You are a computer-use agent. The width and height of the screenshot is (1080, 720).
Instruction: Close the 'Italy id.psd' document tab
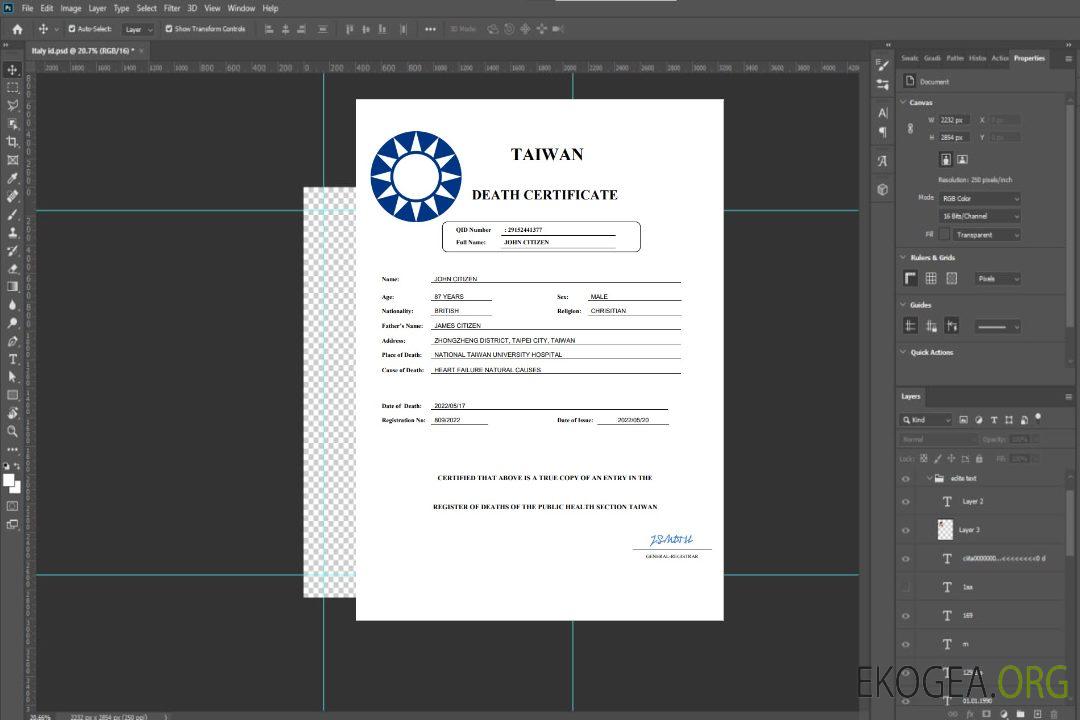pyautogui.click(x=142, y=51)
